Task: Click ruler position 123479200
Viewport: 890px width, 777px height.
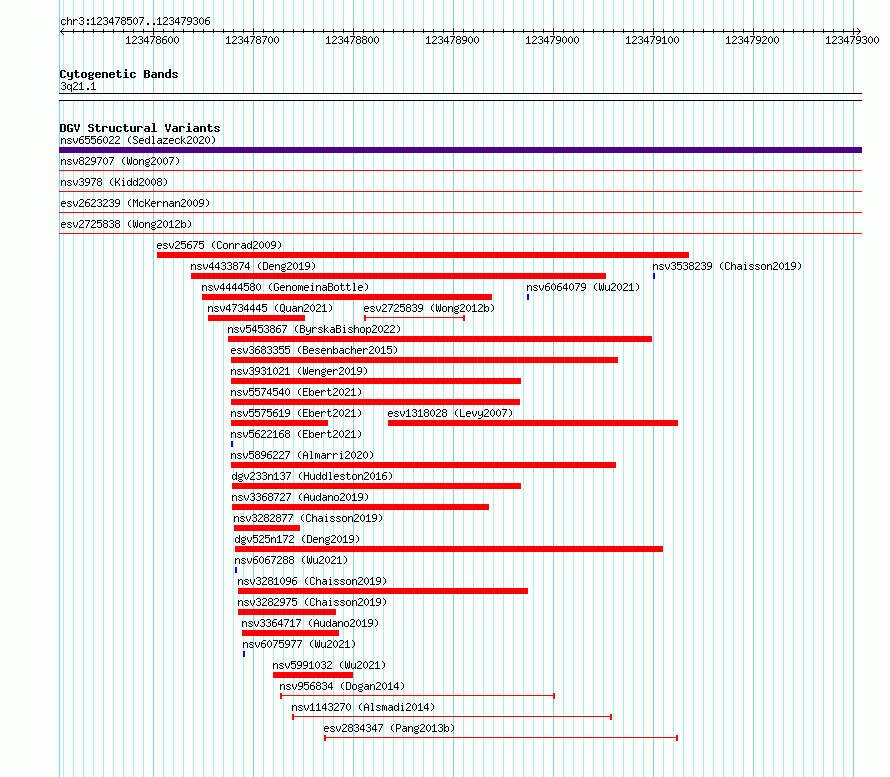Action: click(x=752, y=40)
